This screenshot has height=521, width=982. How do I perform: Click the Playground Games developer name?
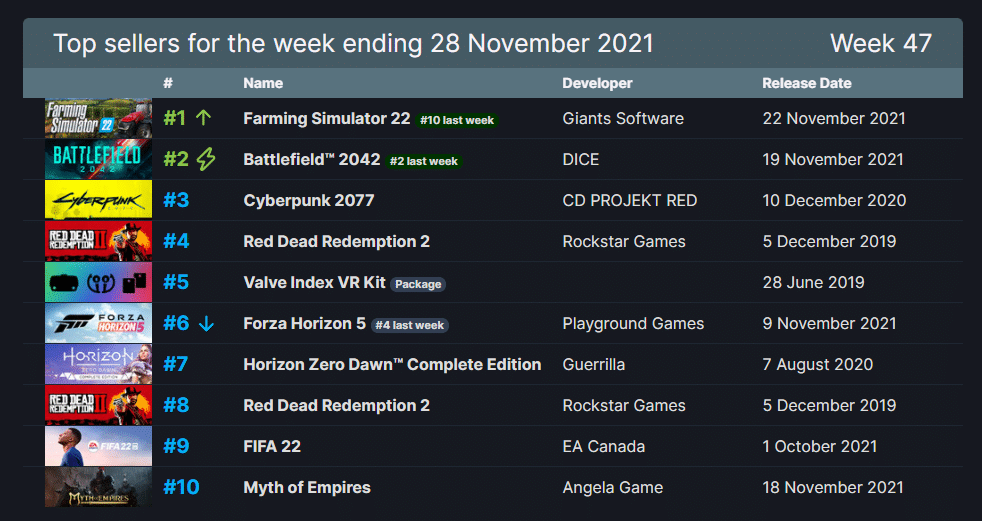click(633, 324)
